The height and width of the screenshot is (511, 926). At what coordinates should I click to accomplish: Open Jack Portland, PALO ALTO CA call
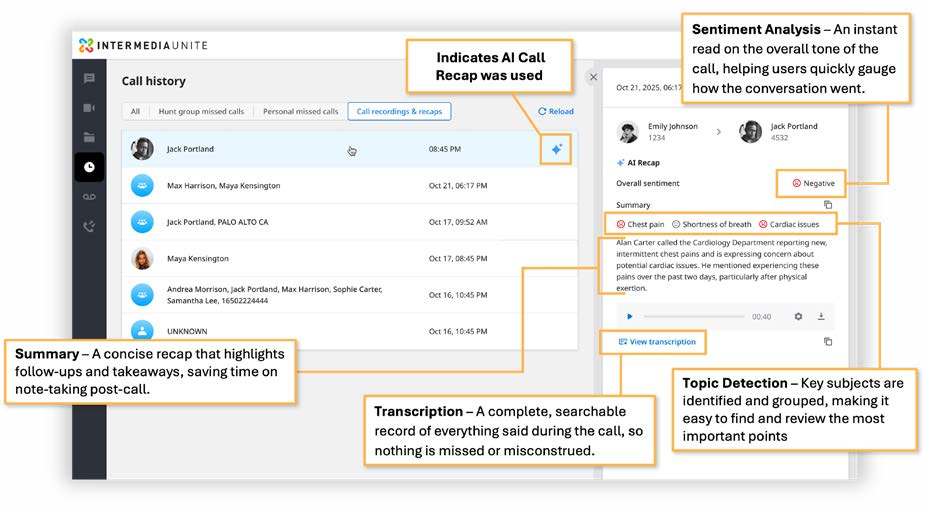pyautogui.click(x=350, y=222)
